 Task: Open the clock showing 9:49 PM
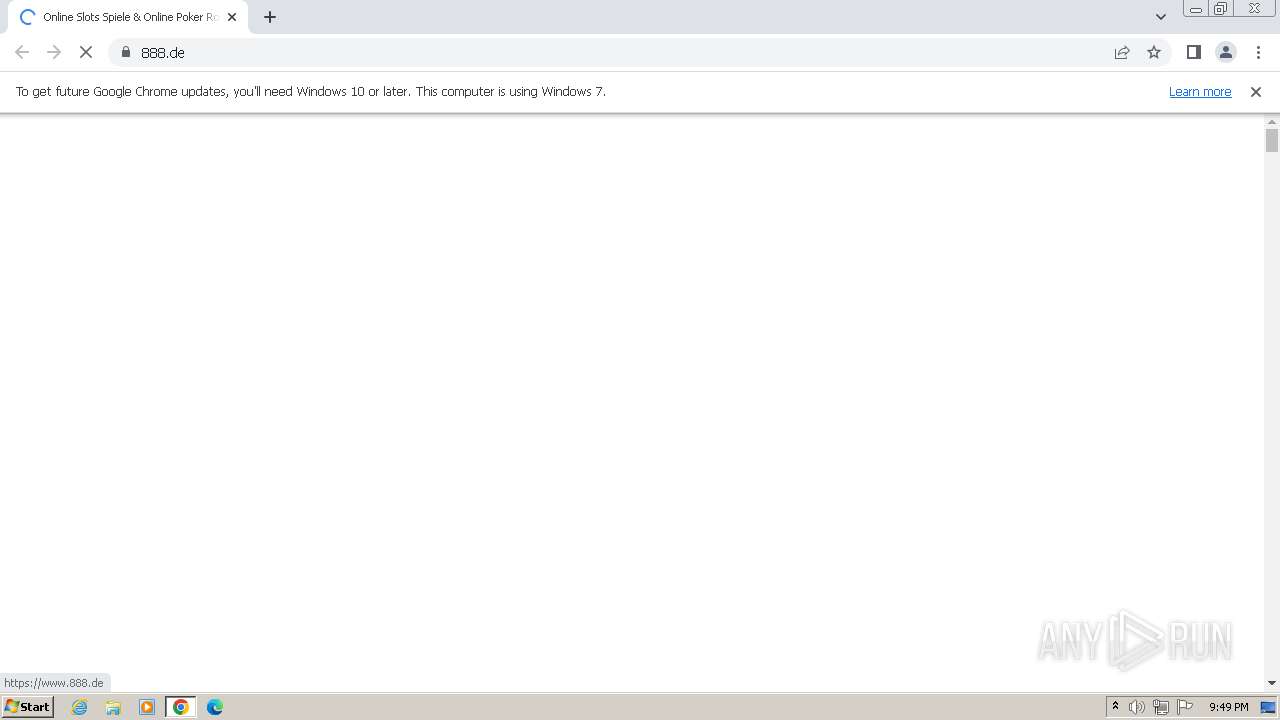coord(1228,707)
